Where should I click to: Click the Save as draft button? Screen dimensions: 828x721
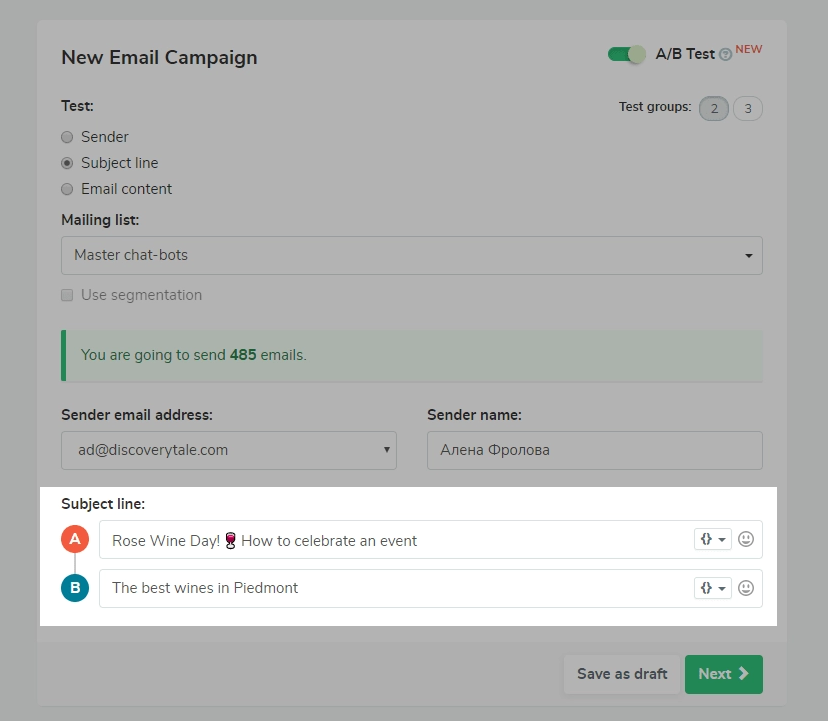coord(621,674)
